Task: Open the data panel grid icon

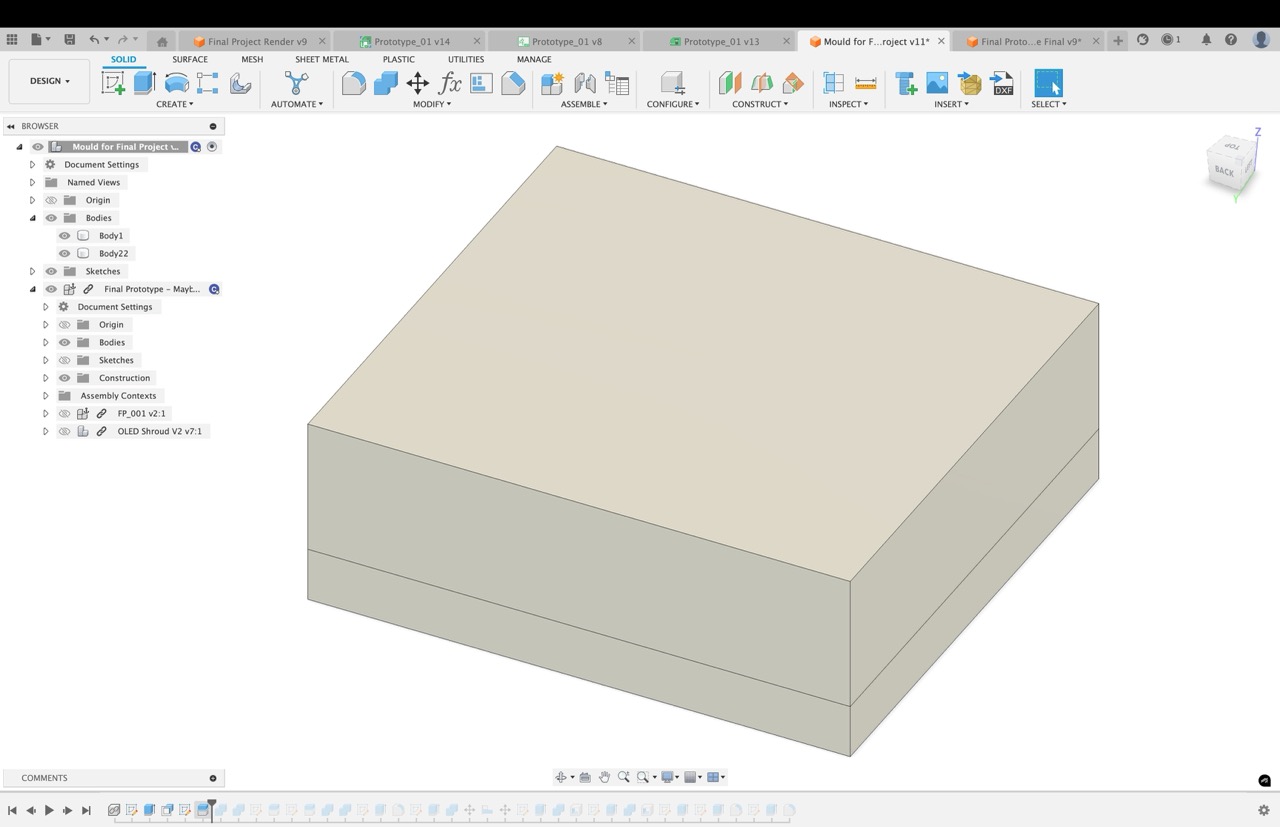Action: point(12,40)
